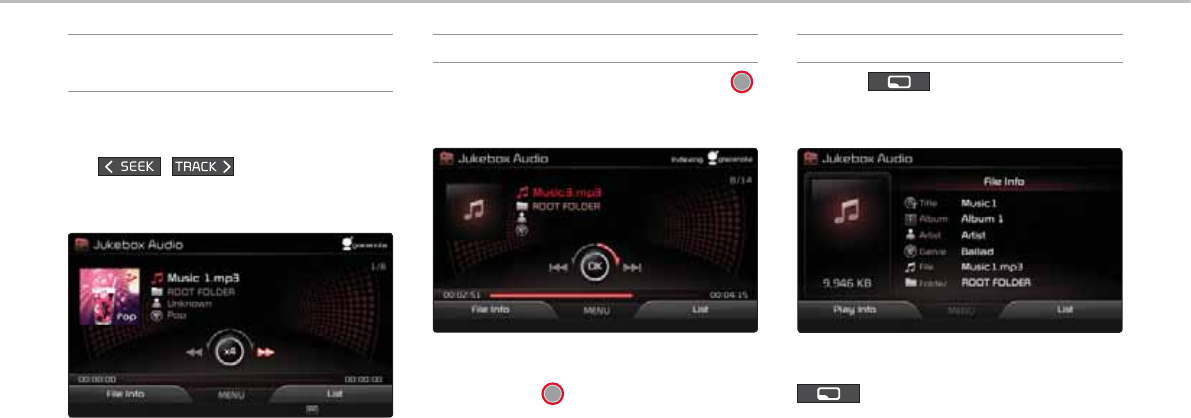Tap the fast-forward arrows in the left screen
The height and width of the screenshot is (418, 1191).
[x=265, y=352]
